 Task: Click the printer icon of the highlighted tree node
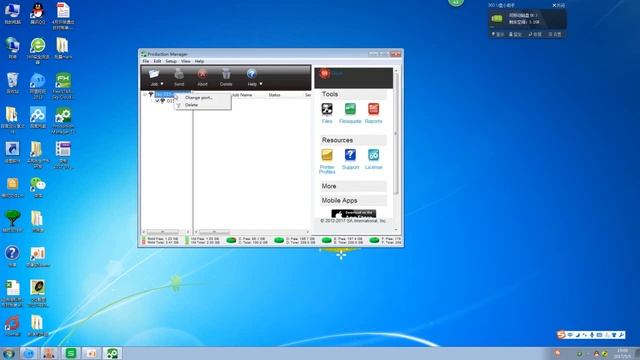point(151,94)
